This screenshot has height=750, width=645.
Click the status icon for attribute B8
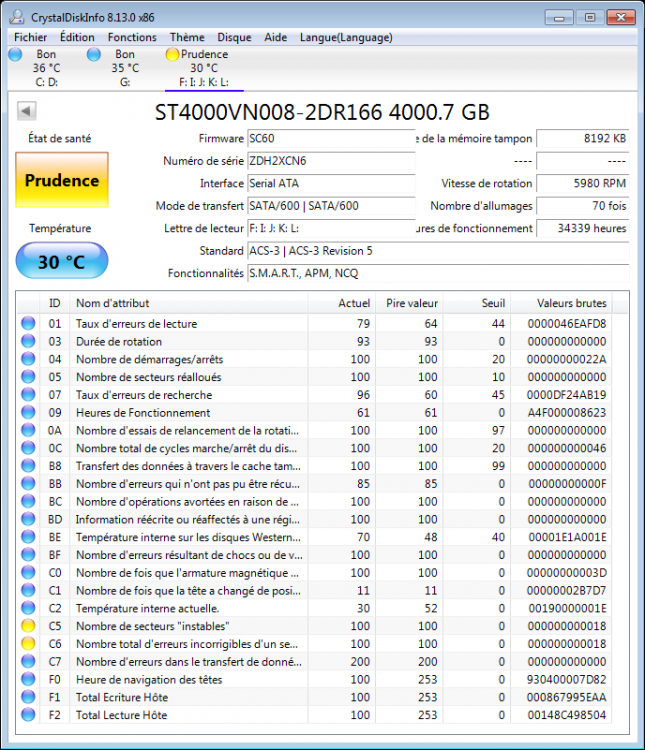pyautogui.click(x=28, y=465)
